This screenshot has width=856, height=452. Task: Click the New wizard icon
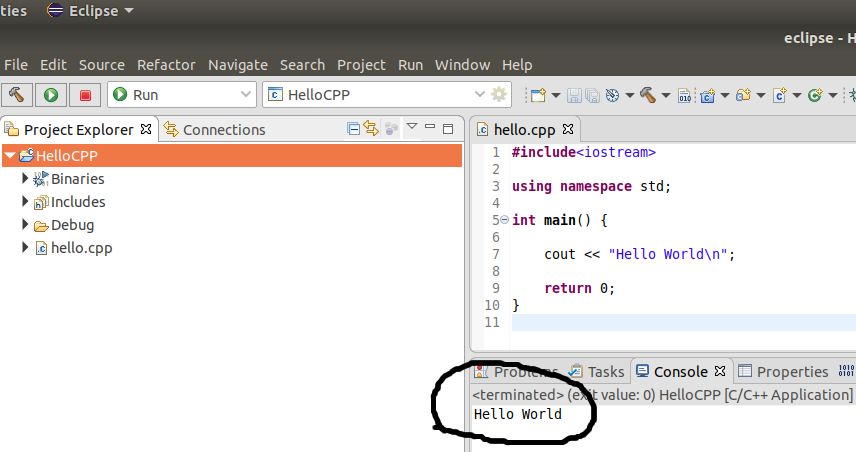click(538, 96)
